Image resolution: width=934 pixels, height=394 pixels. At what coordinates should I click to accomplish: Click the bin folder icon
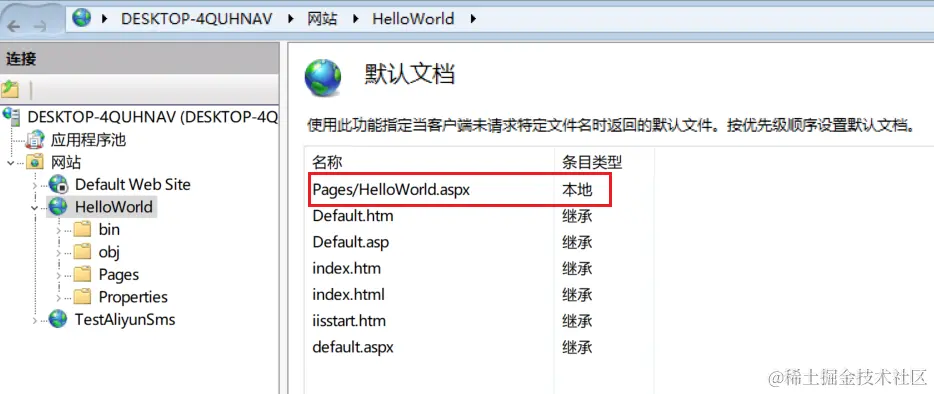82,229
